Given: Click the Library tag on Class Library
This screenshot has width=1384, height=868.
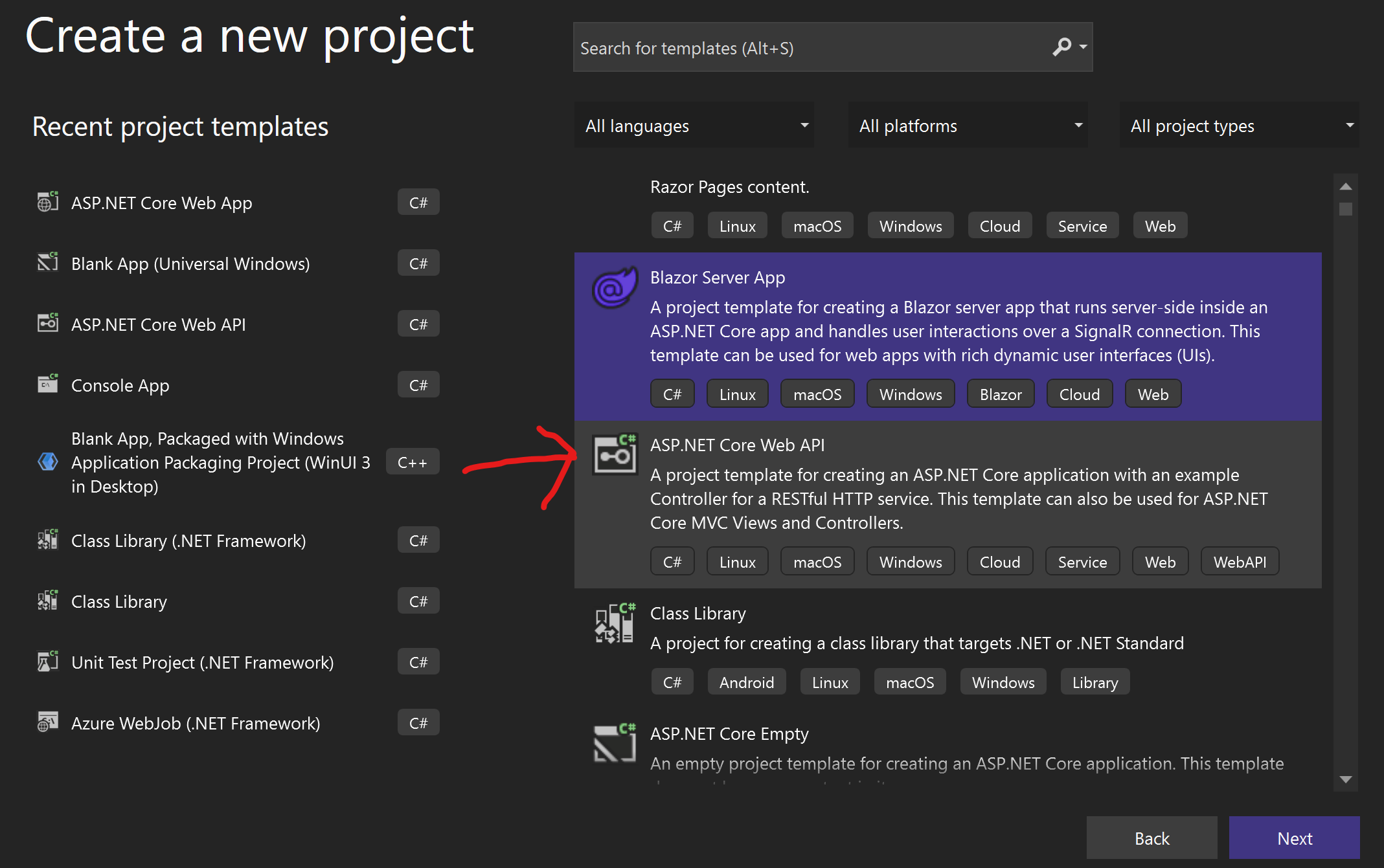Looking at the screenshot, I should click(x=1095, y=682).
